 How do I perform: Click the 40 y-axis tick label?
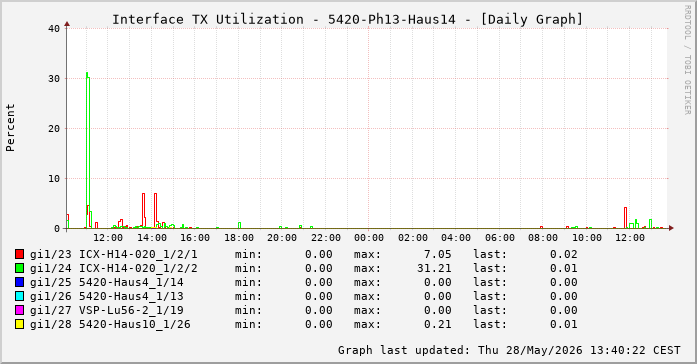click(54, 28)
